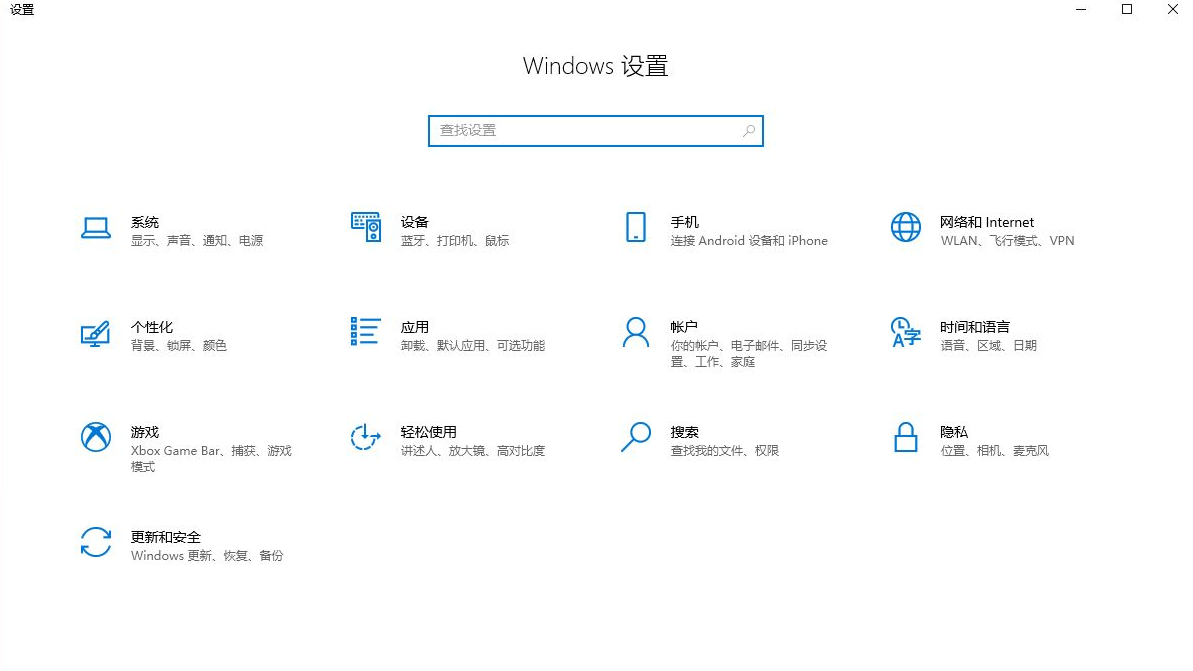Screen dimensions: 1193x671
Task: Select the 帐户 title
Action: (x=684, y=327)
